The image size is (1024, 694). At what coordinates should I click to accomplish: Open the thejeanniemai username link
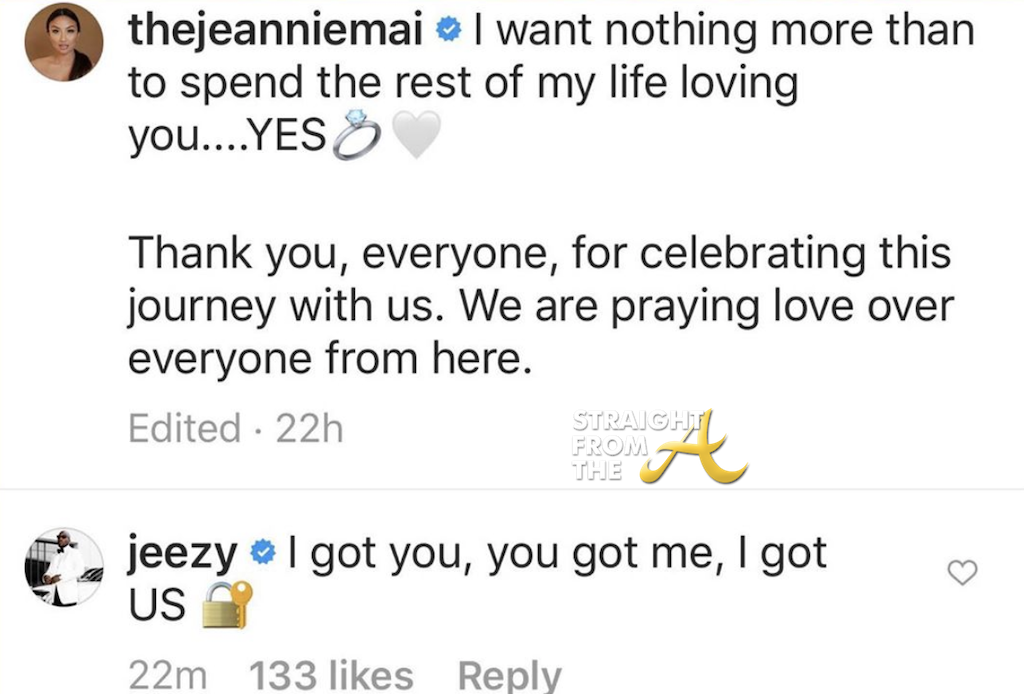click(282, 32)
